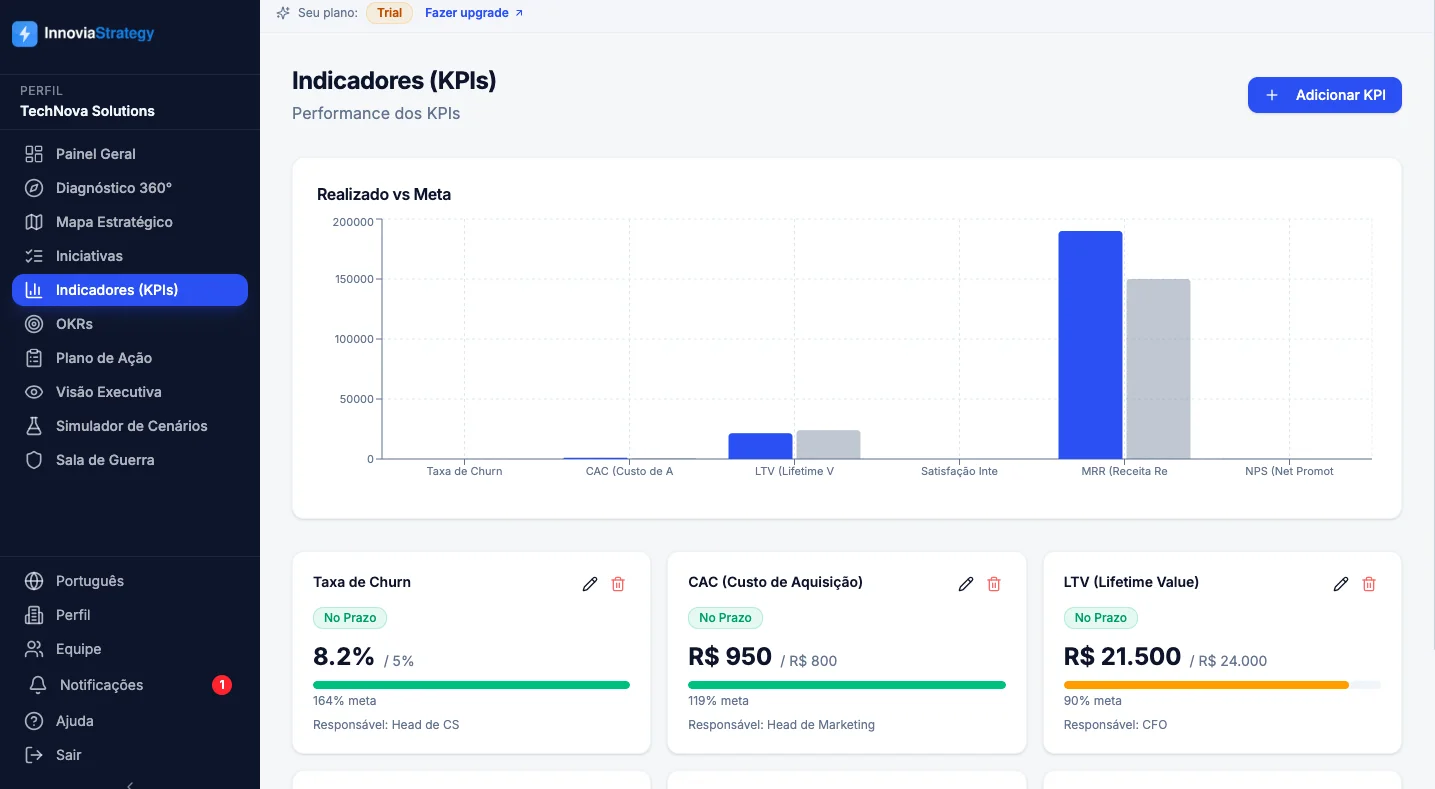The image size is (1435, 789).
Task: Click the 'Realizado vs Meta' chart title
Action: [384, 194]
